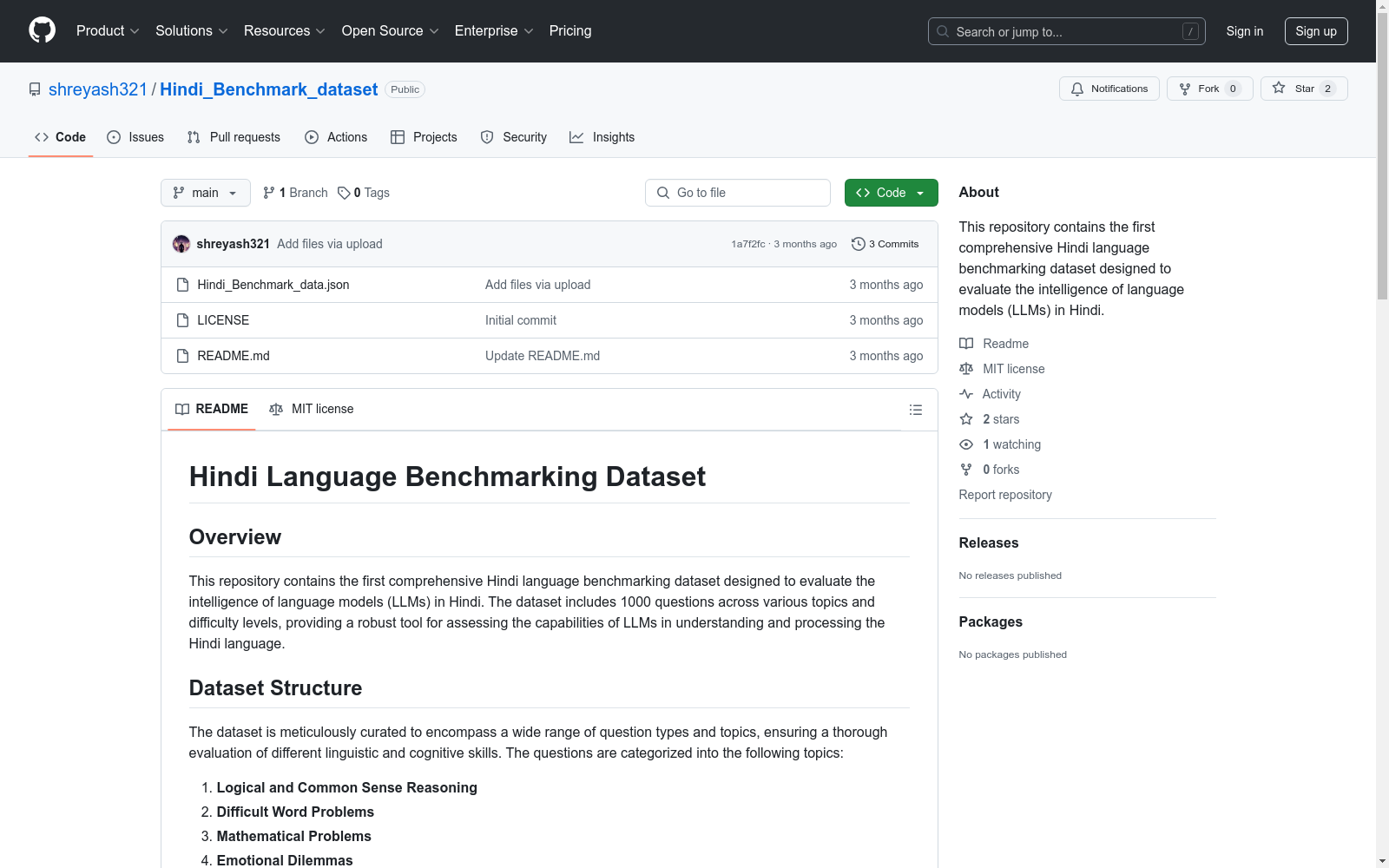The width and height of the screenshot is (1389, 868).
Task: Open the Update README.md commit link
Action: (543, 356)
